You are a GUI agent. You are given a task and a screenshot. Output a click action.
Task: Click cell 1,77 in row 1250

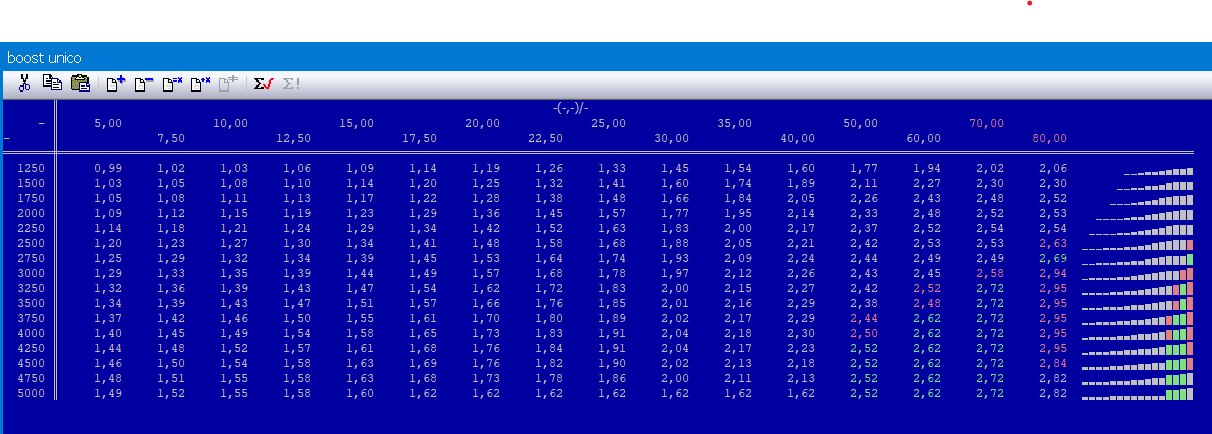point(864,168)
